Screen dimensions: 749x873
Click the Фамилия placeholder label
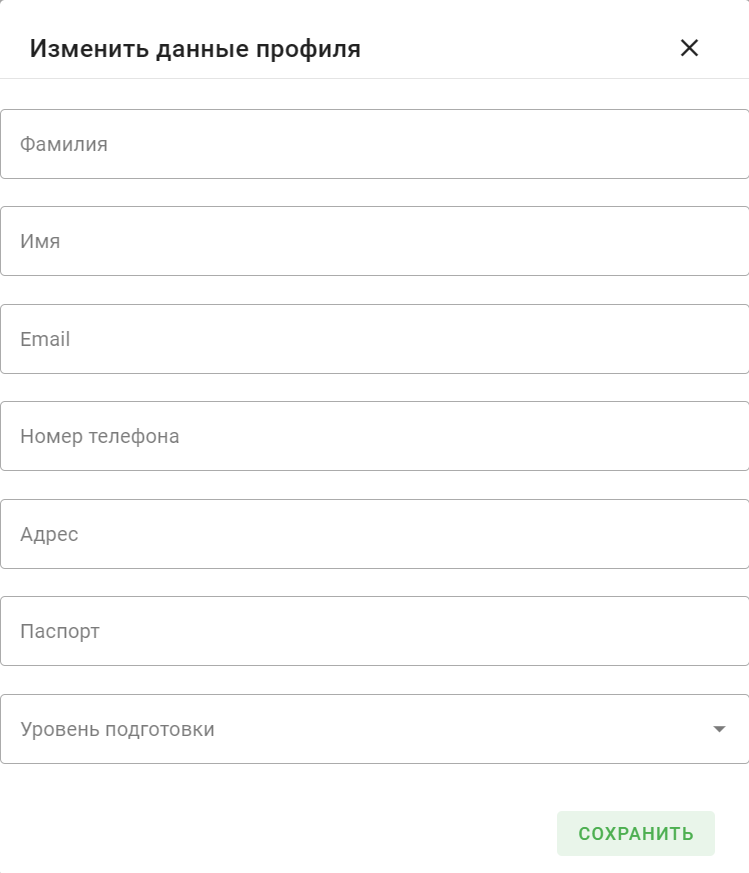click(x=63, y=144)
